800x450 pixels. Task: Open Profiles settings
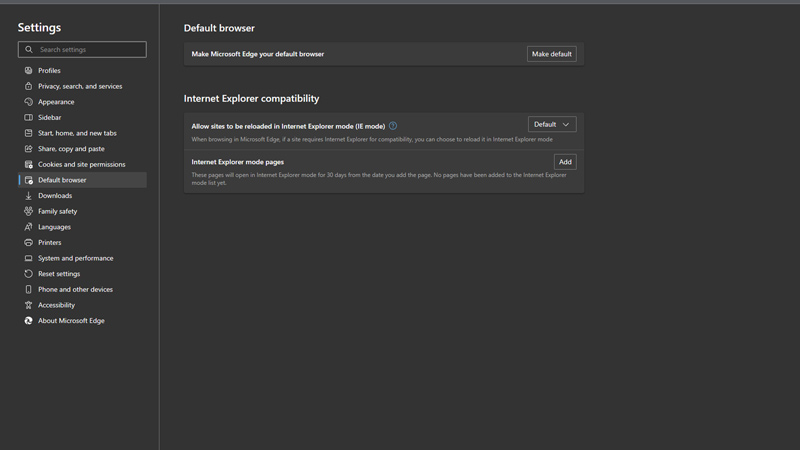(x=82, y=70)
